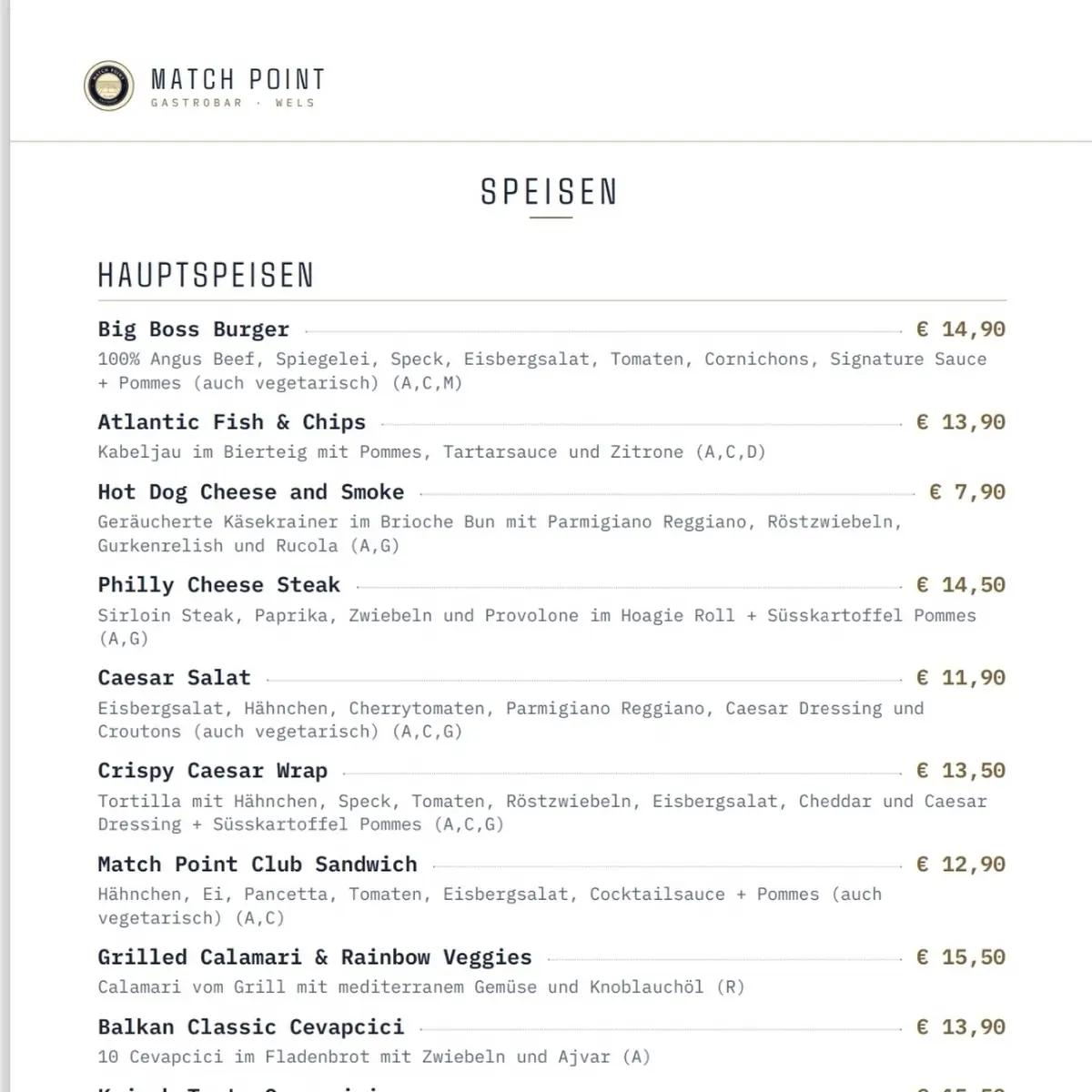The height and width of the screenshot is (1092, 1092).
Task: Pick the Caesar Salat entry
Action: tap(175, 678)
